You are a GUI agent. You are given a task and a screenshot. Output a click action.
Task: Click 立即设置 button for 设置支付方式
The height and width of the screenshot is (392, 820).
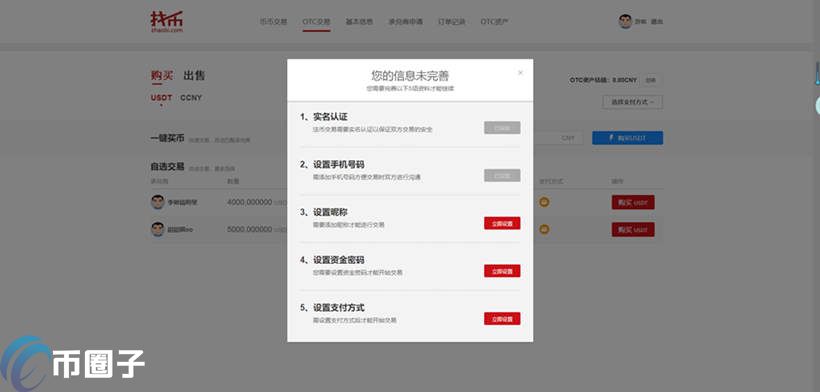pos(502,318)
